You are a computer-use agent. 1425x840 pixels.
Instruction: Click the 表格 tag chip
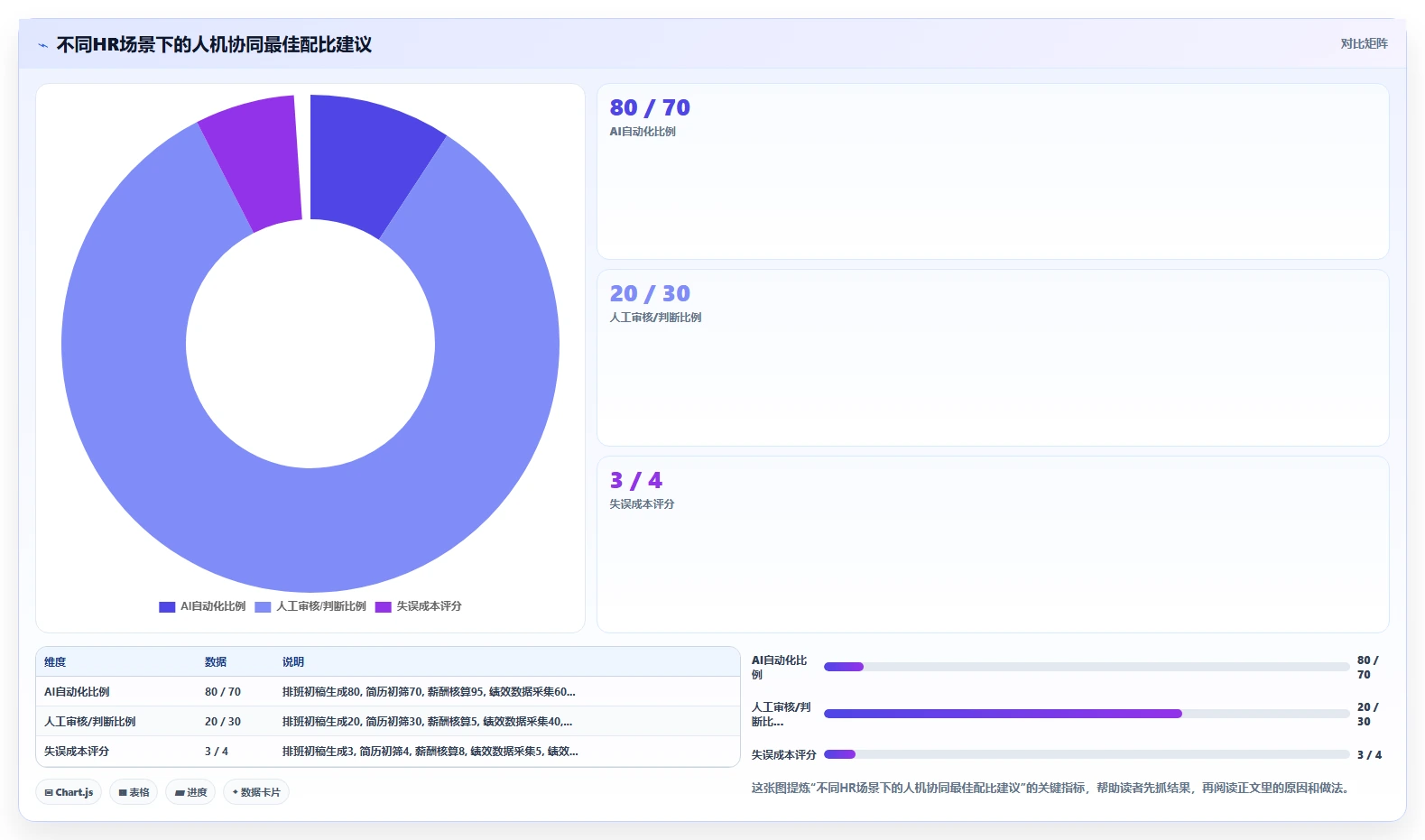(134, 792)
